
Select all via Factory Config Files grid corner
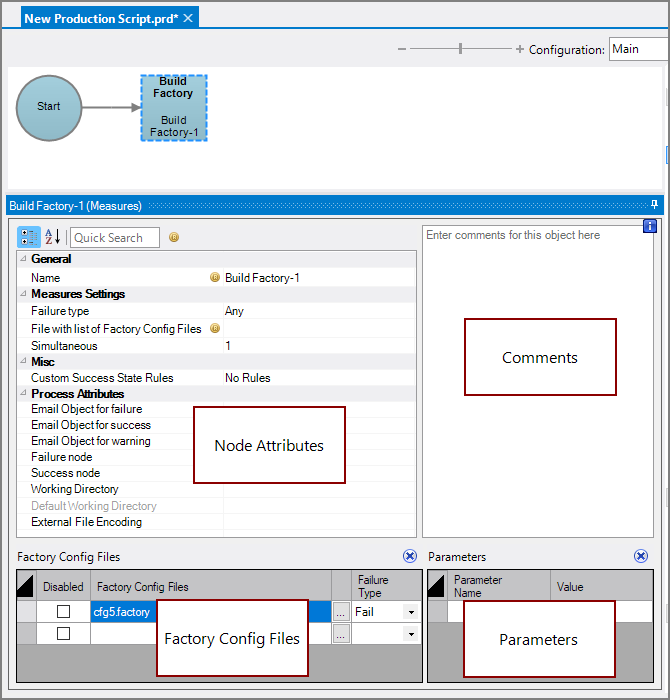pyautogui.click(x=26, y=586)
